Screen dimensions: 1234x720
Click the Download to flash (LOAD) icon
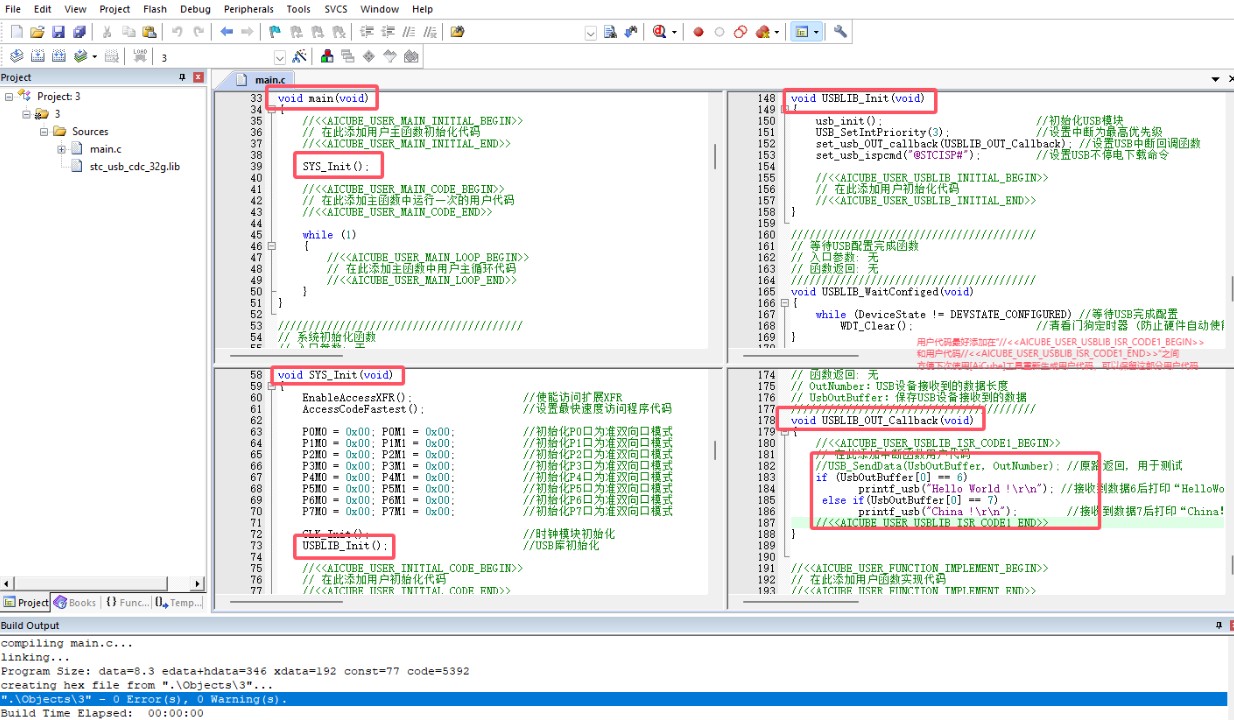(x=140, y=57)
